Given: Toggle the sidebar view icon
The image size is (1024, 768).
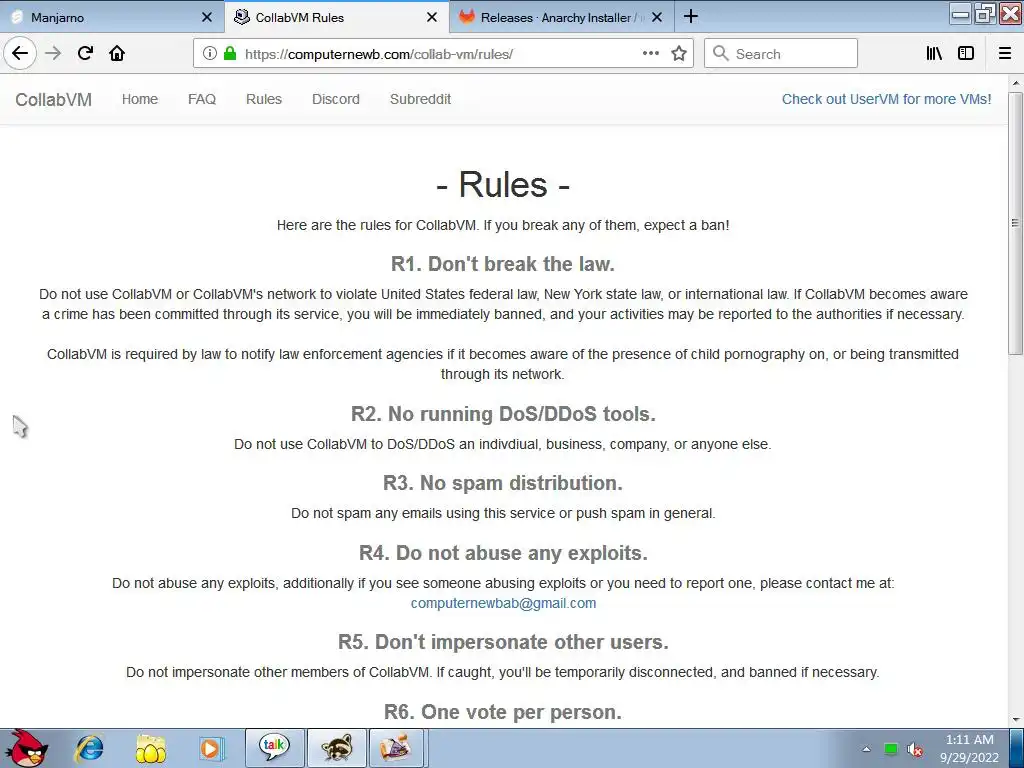Looking at the screenshot, I should tap(966, 54).
